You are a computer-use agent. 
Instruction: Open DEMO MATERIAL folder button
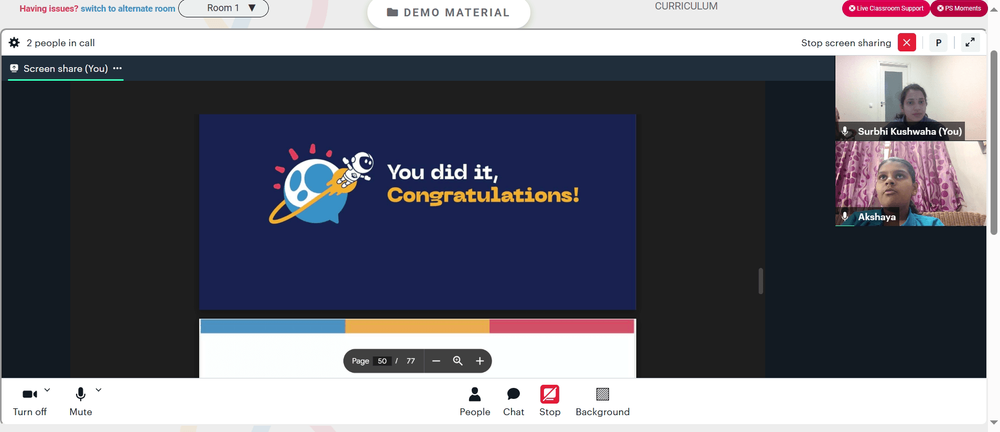tap(448, 13)
